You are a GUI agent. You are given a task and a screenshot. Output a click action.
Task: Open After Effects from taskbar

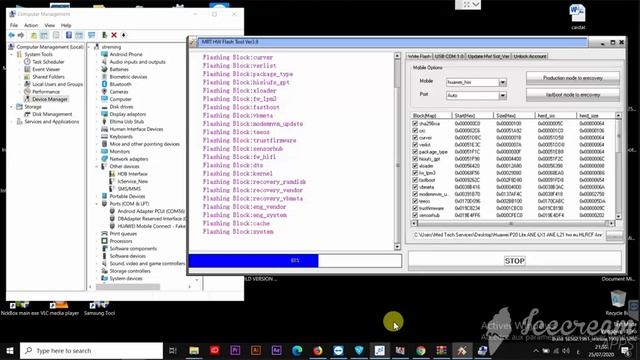pos(276,350)
